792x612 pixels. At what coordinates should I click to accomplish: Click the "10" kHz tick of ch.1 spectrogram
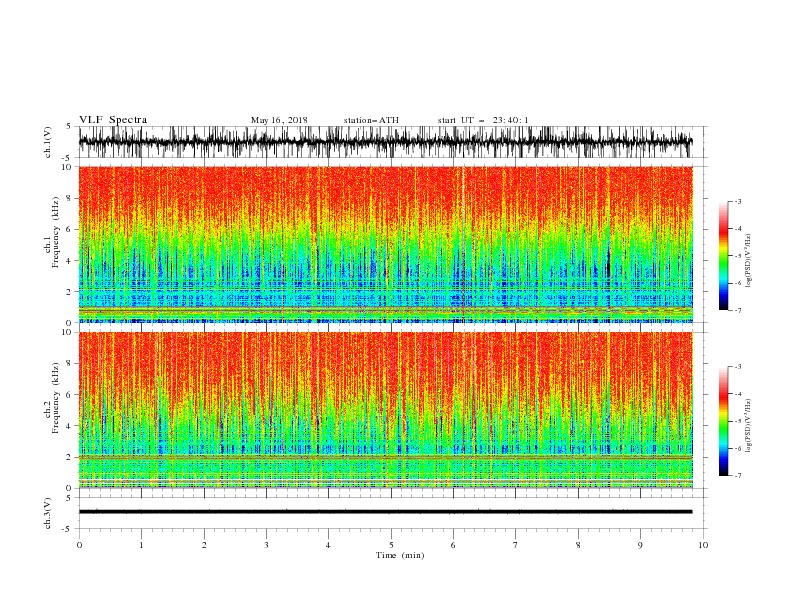click(66, 167)
